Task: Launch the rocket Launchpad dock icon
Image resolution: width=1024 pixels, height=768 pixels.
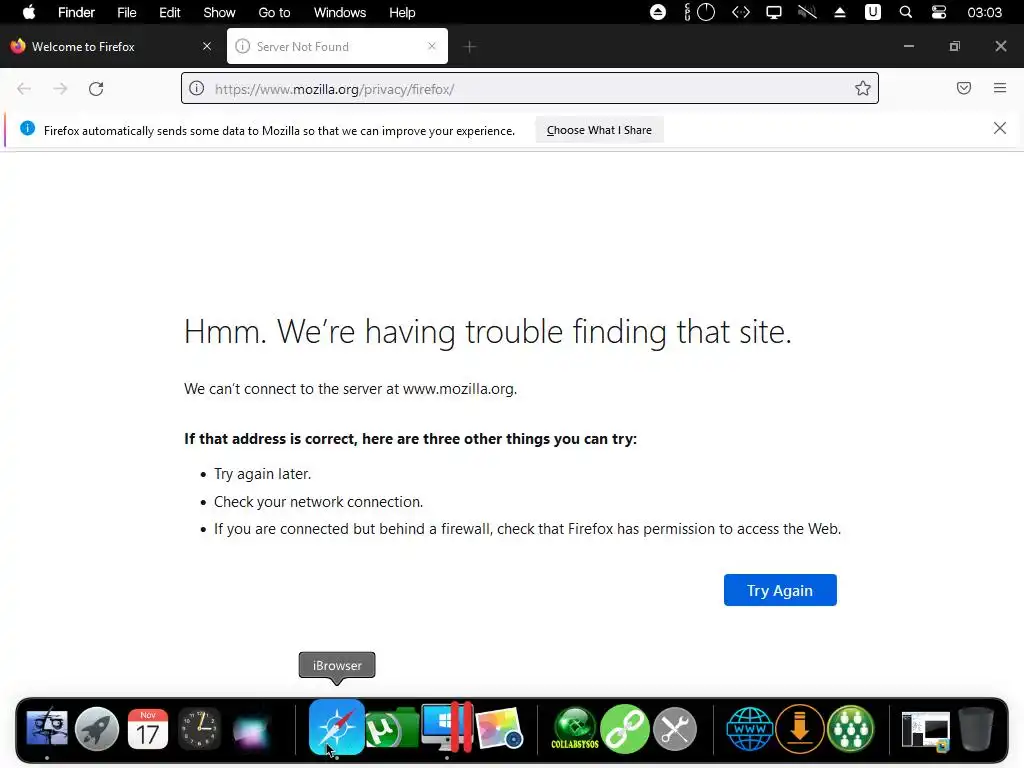Action: pyautogui.click(x=97, y=728)
